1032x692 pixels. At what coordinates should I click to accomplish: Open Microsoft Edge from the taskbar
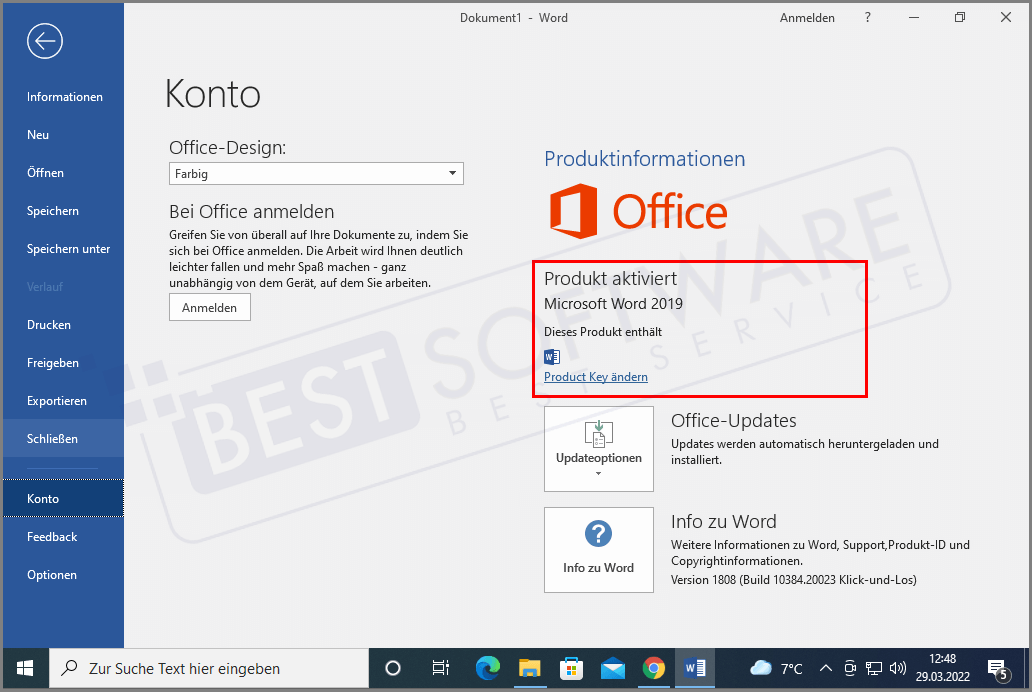488,668
